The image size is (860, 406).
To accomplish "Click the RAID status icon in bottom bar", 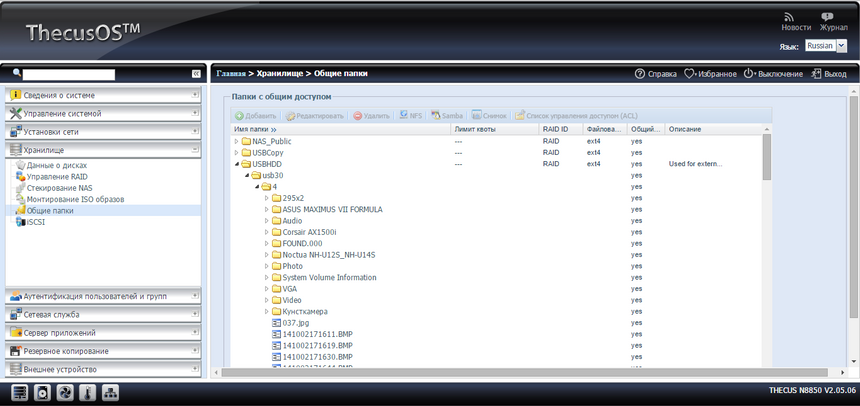I will (x=19, y=392).
